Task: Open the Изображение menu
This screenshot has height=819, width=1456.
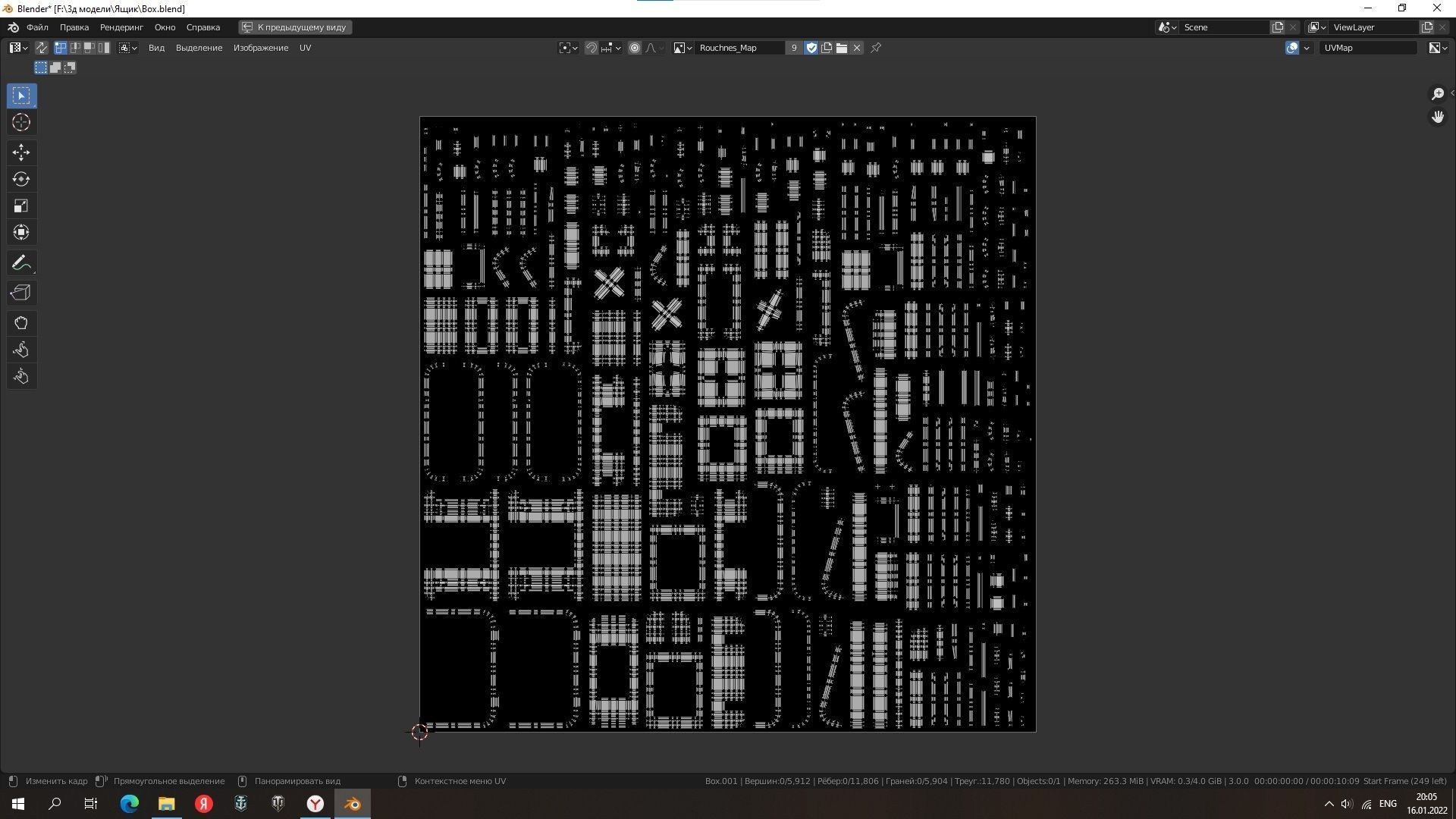Action: pos(260,48)
